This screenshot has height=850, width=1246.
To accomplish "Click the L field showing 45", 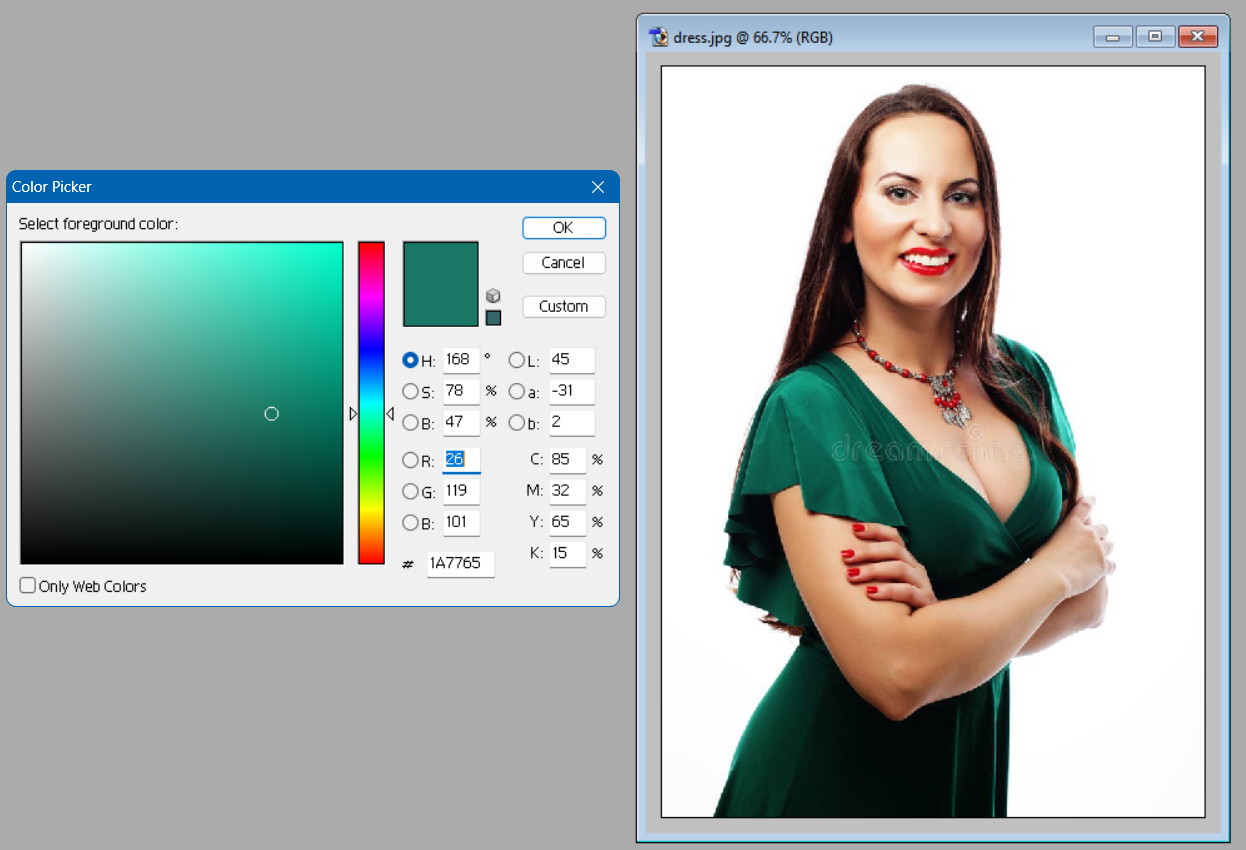I will [x=572, y=360].
